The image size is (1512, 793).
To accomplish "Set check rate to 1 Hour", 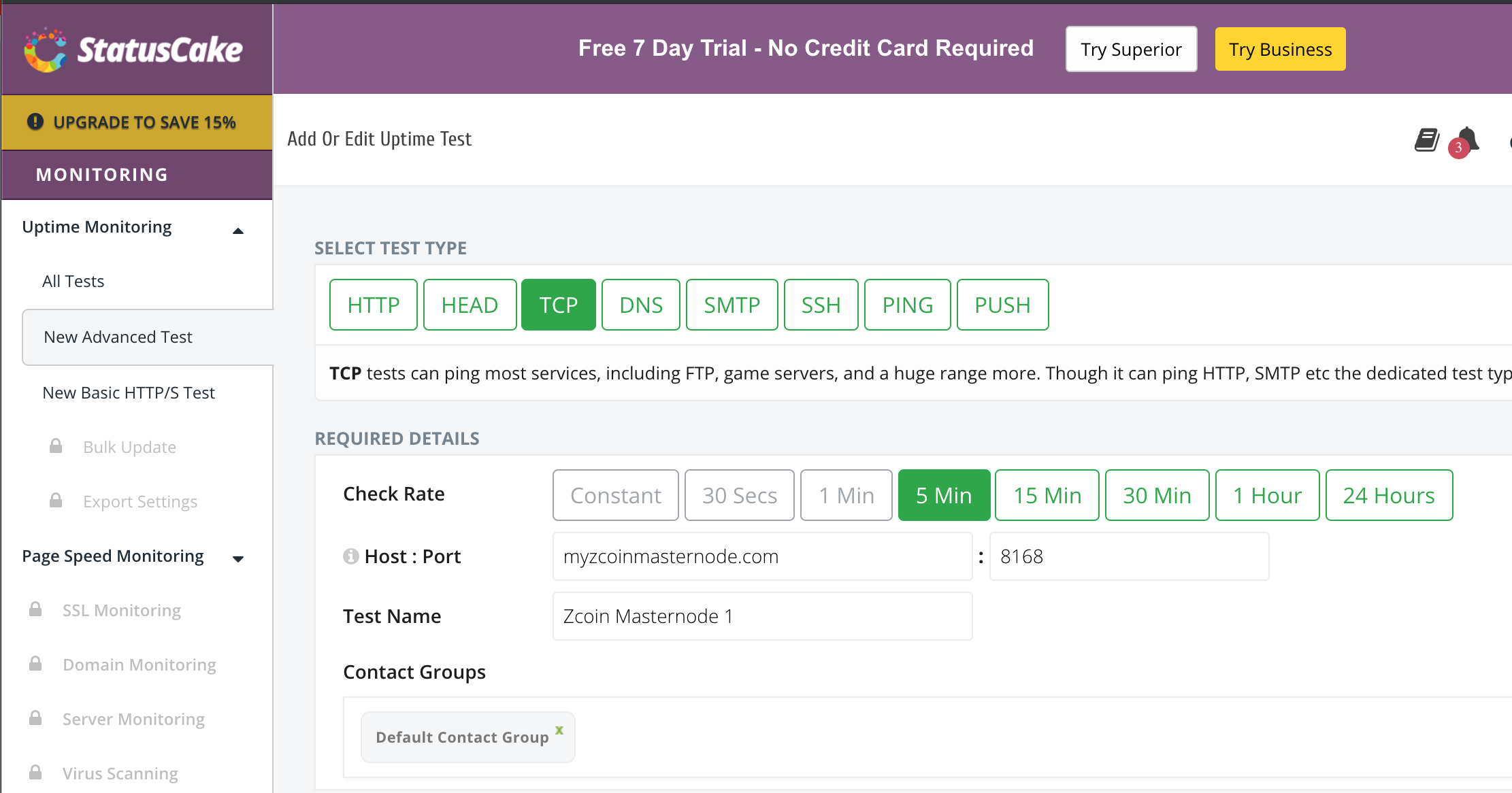I will click(x=1267, y=495).
